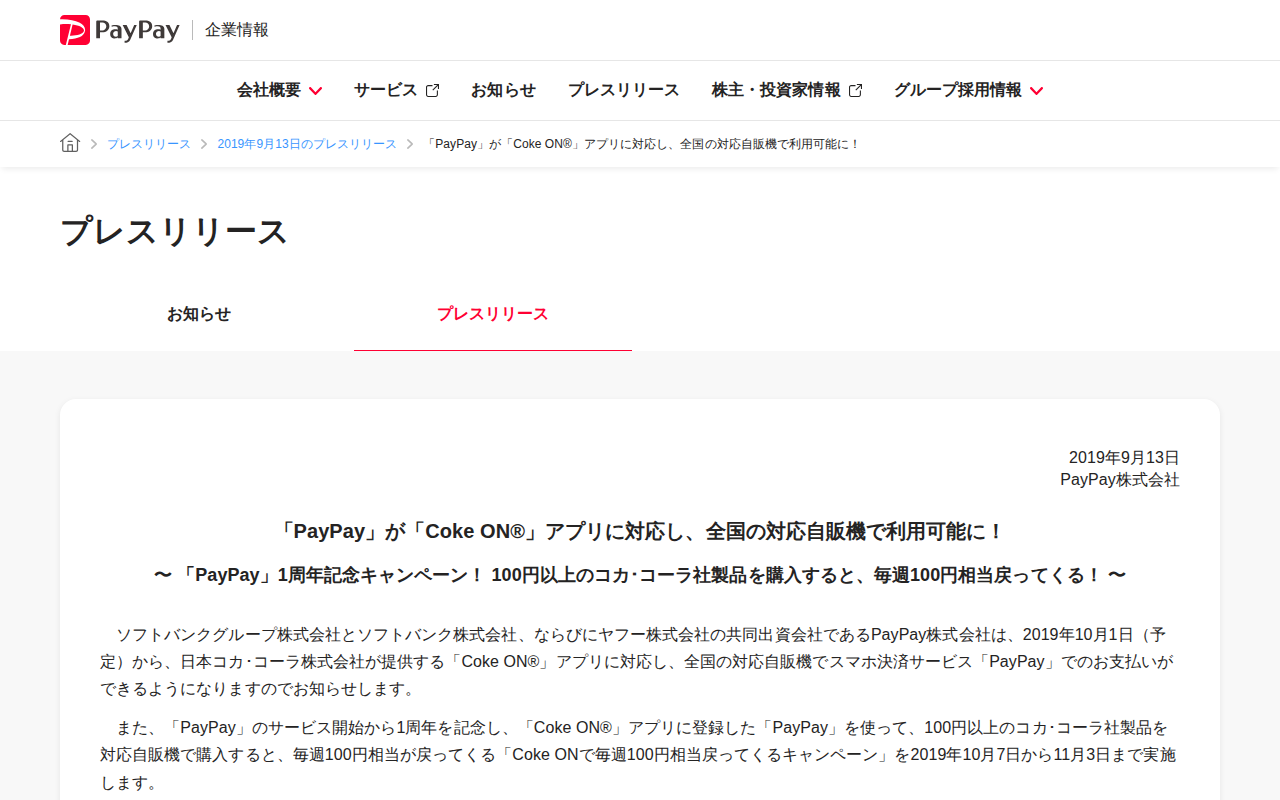Click the PayPay株式会社 company name text

click(x=1120, y=480)
